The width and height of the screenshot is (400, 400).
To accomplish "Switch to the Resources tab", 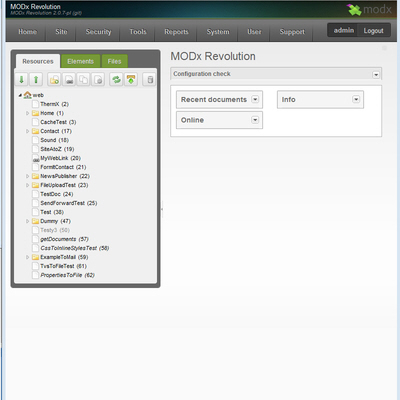I will pos(38,61).
